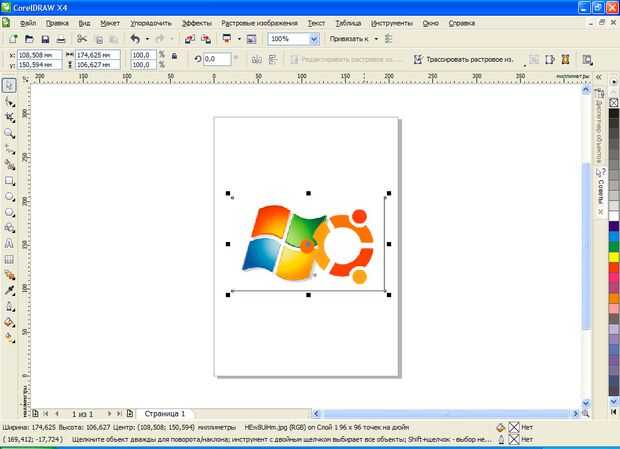Click the Import icon
Viewport: 620px width, 449px height.
pos(190,39)
